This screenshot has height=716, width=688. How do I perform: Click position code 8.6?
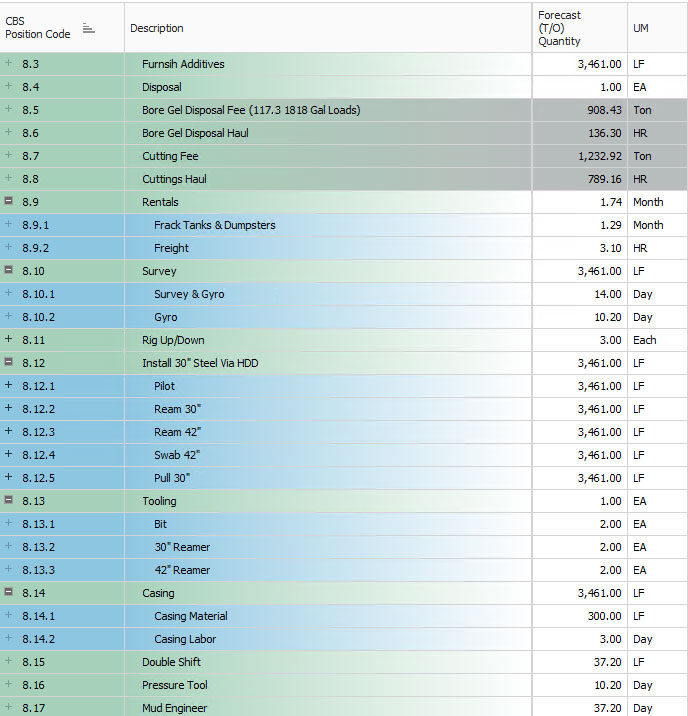[31, 133]
